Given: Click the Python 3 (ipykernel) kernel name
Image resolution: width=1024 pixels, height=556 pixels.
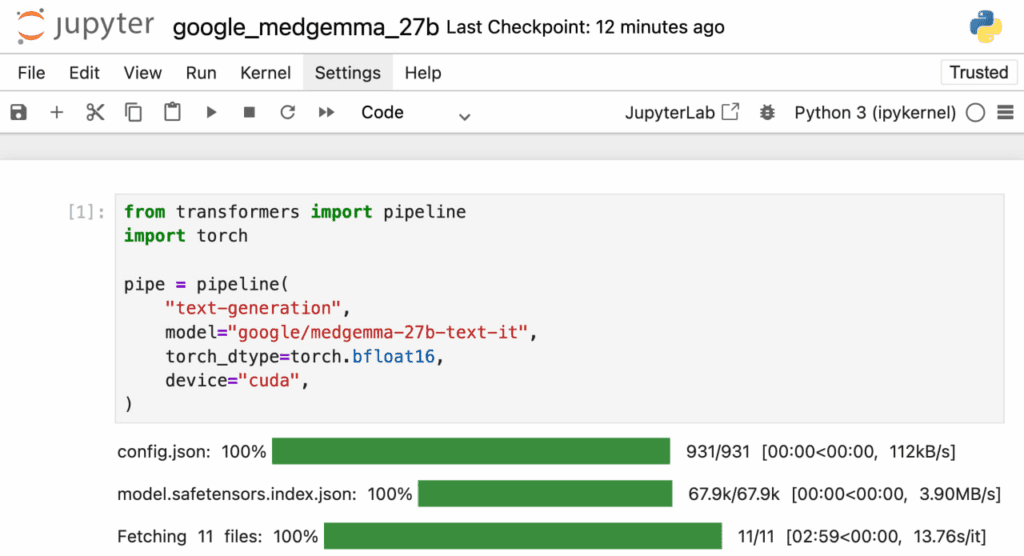Looking at the screenshot, I should [x=875, y=113].
